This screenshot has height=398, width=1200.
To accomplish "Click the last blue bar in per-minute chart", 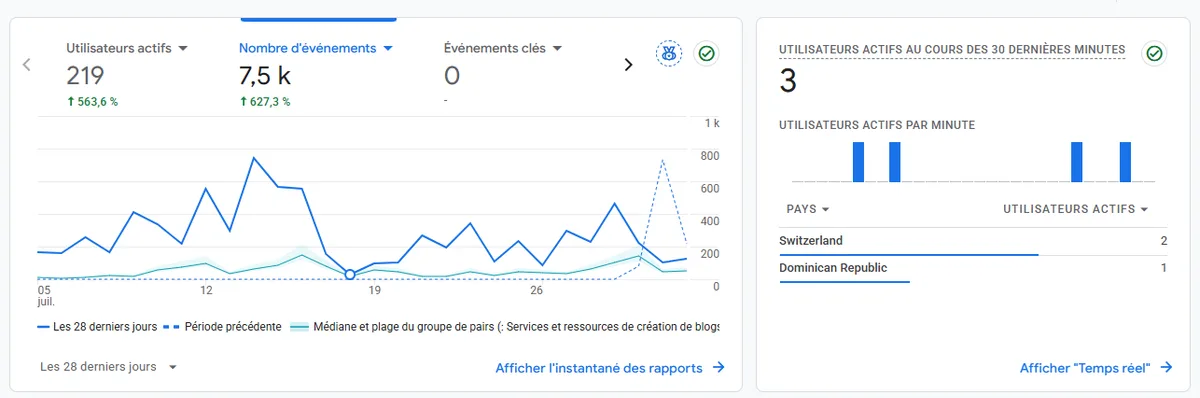I will 1125,162.
